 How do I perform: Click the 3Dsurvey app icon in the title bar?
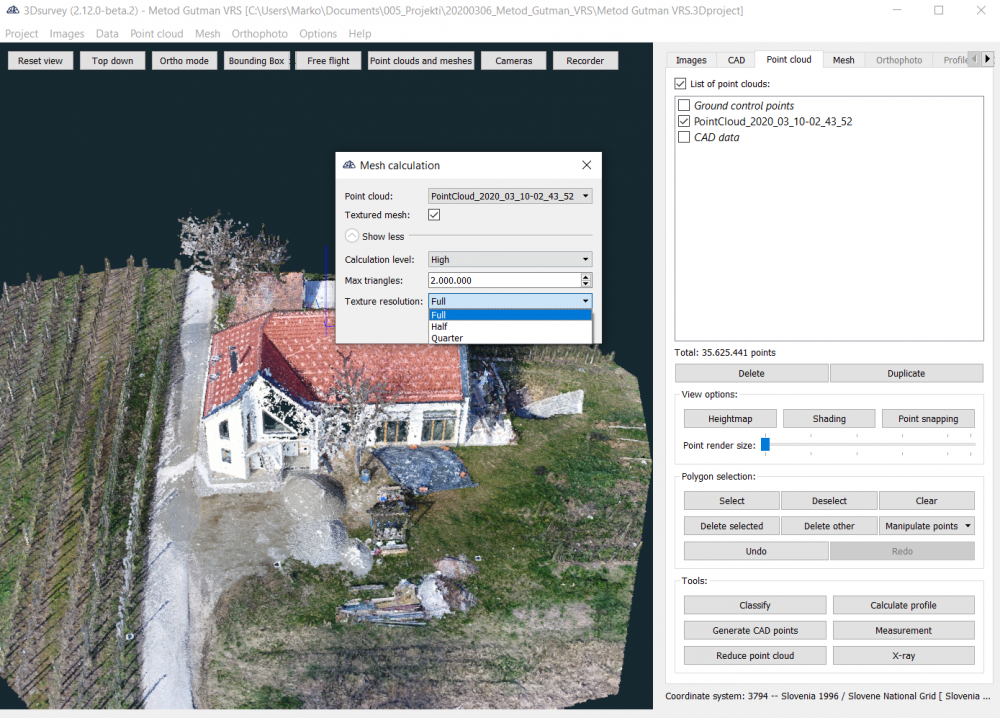pyautogui.click(x=12, y=10)
